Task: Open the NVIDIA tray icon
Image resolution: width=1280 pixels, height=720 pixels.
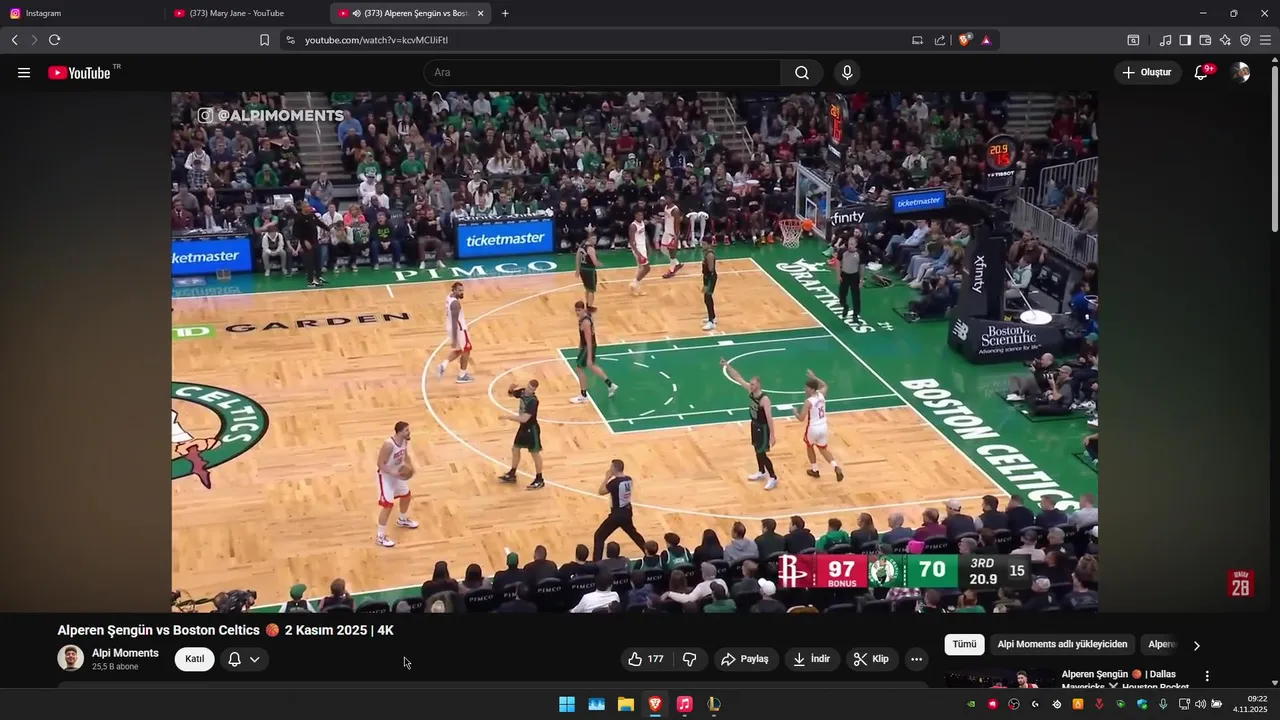Action: click(971, 704)
